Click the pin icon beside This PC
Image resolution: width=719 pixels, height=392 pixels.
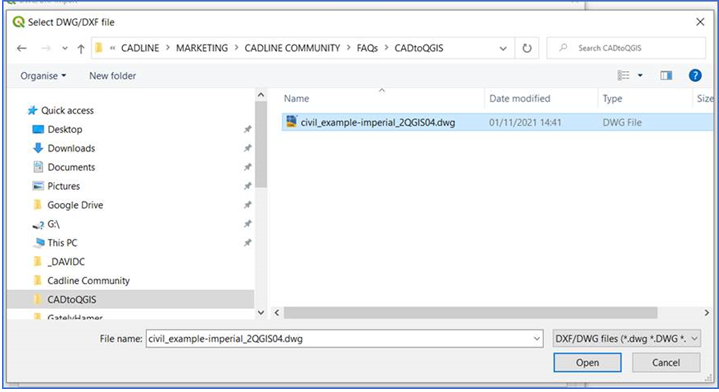[248, 243]
